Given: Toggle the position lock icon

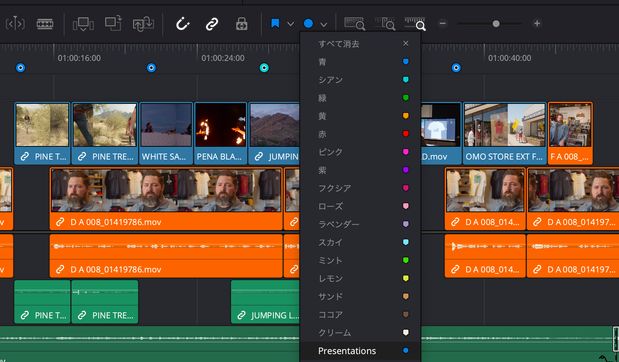Looking at the screenshot, I should tap(242, 24).
